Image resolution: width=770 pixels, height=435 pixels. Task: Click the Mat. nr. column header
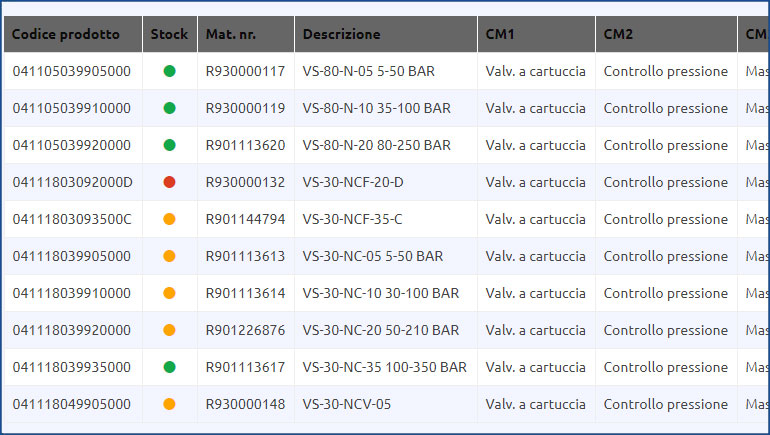click(x=231, y=34)
